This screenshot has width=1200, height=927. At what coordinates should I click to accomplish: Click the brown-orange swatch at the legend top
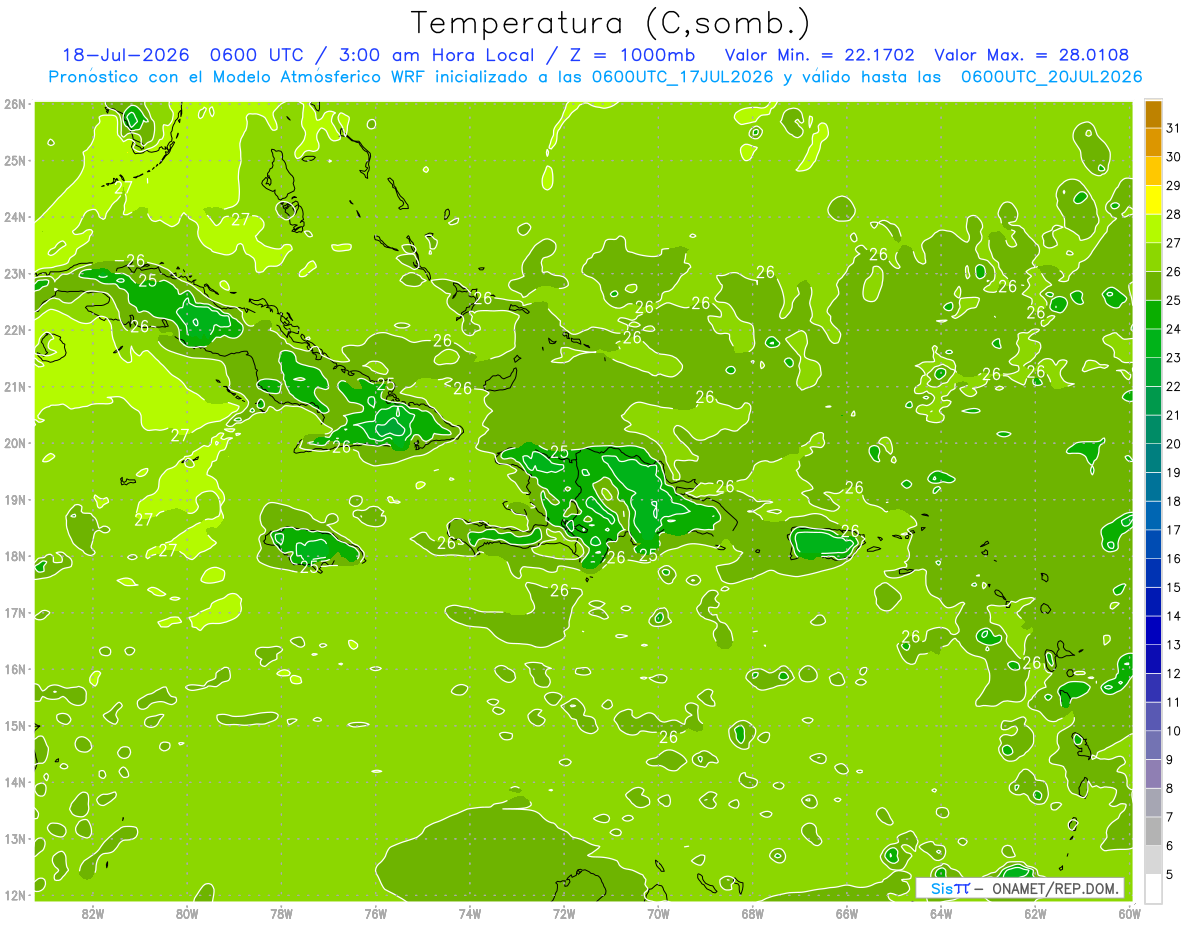[x=1153, y=114]
